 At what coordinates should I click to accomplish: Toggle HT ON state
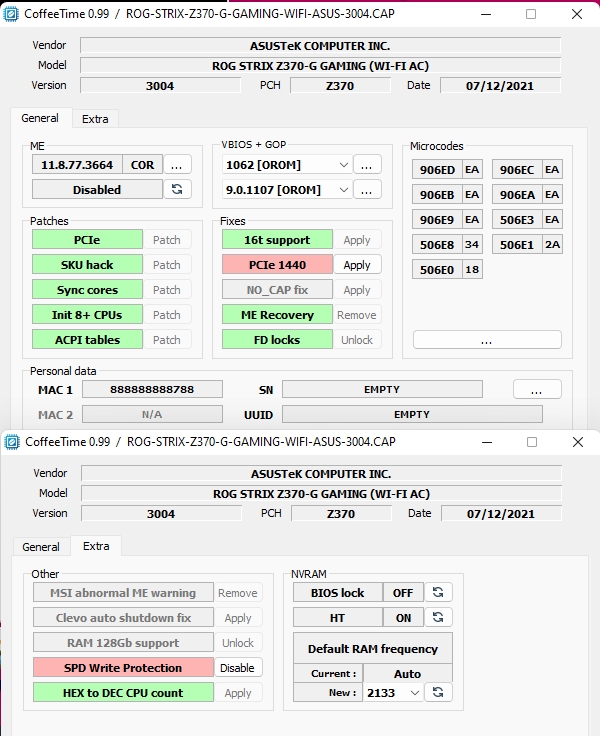pos(403,618)
